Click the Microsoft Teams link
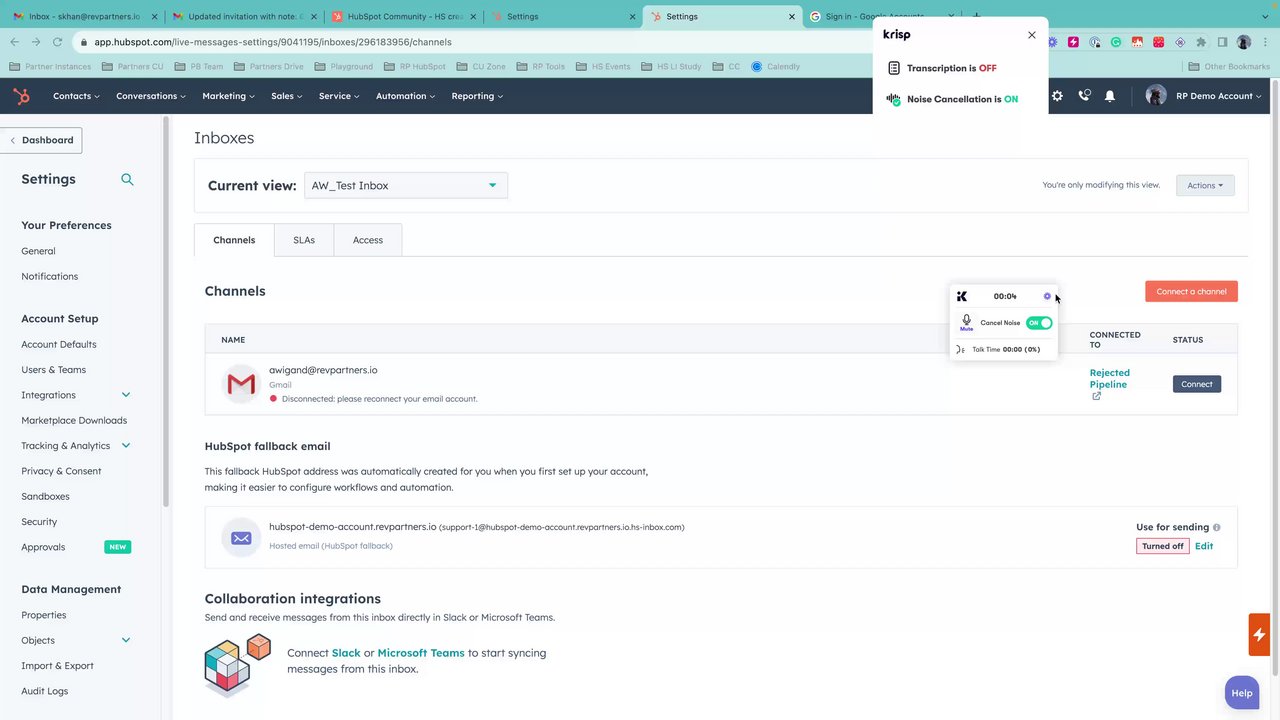1280x720 pixels. [x=421, y=653]
